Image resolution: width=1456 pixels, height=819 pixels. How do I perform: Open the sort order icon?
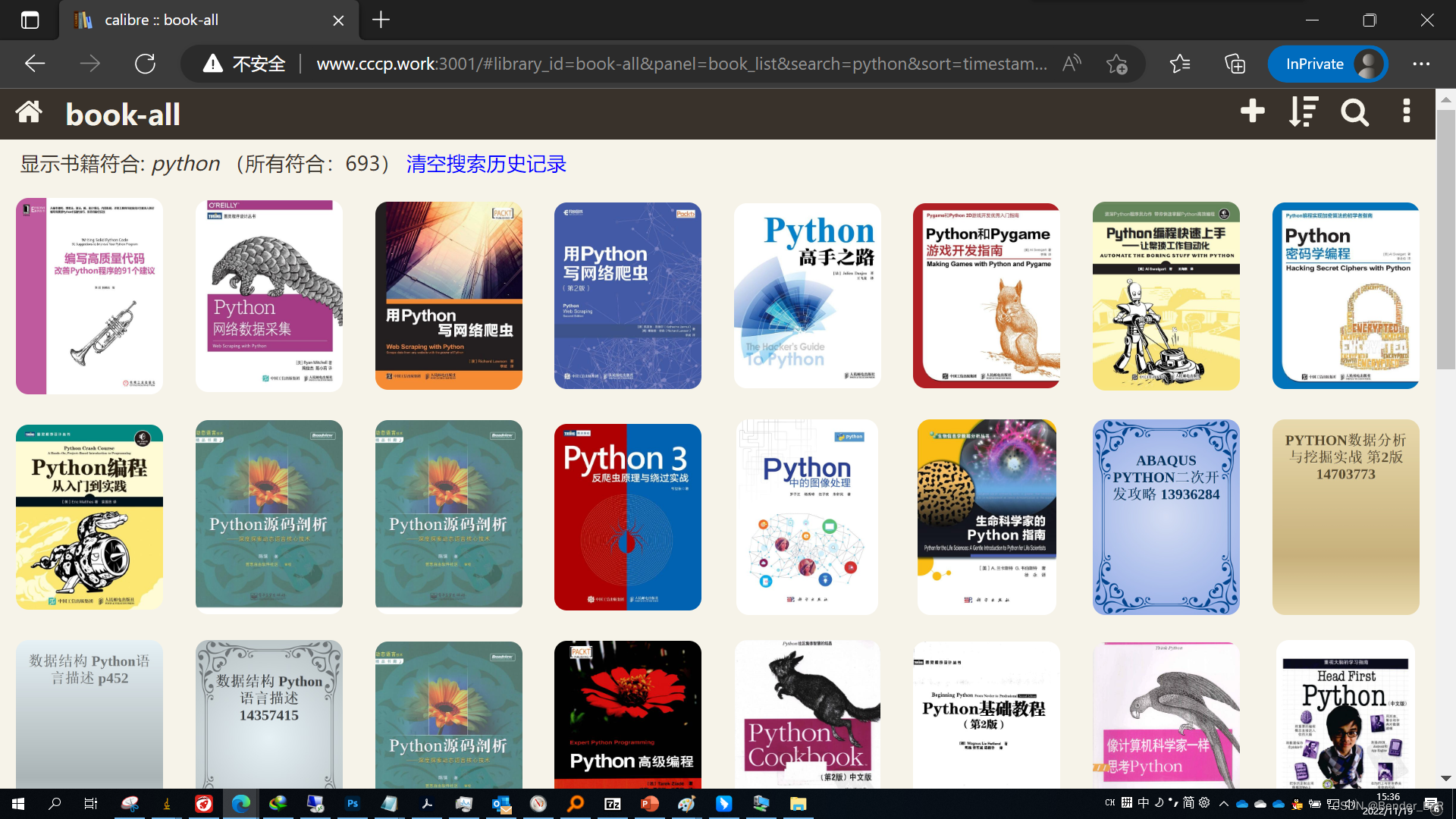(x=1304, y=111)
